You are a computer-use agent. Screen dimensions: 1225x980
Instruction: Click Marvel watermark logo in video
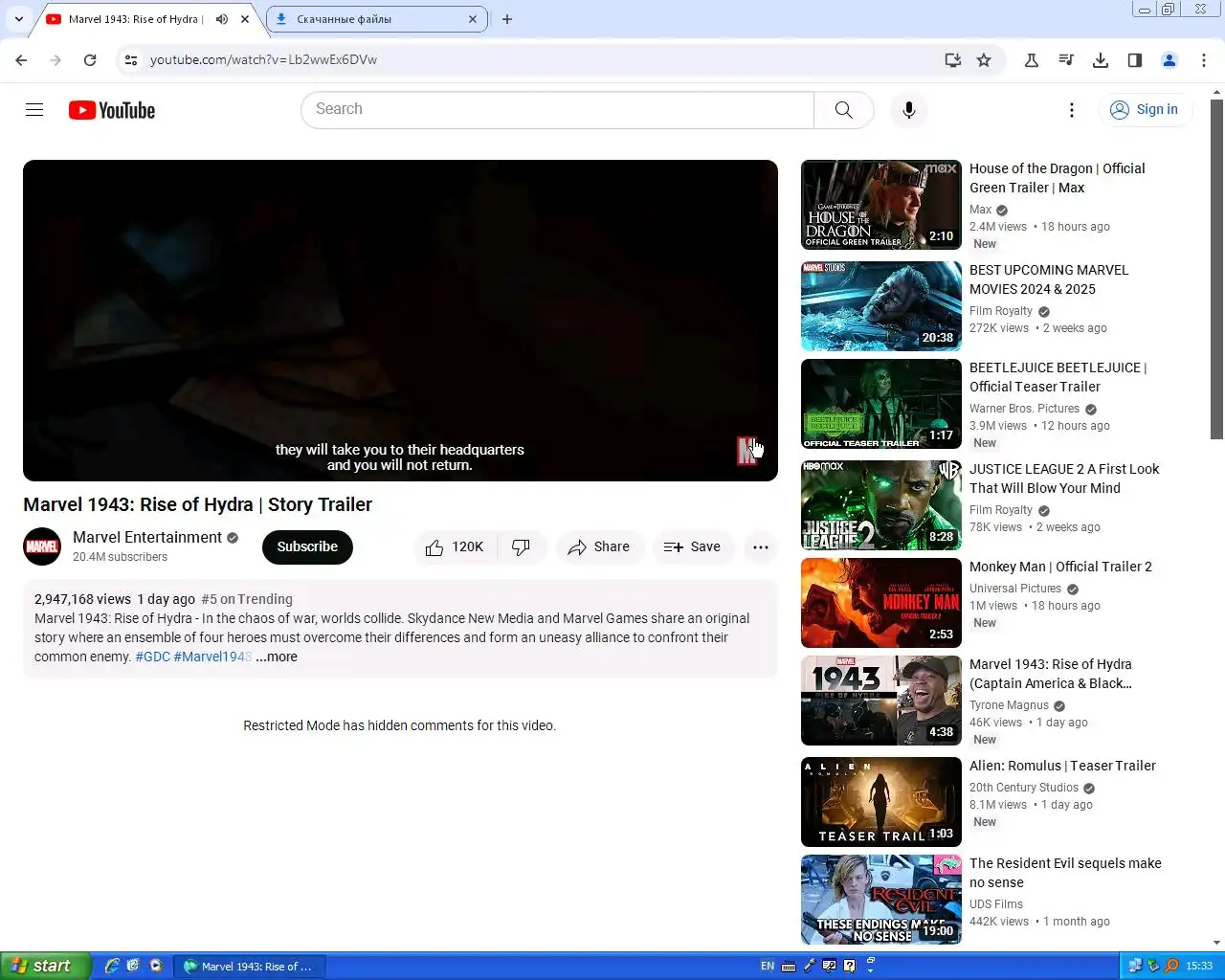[746, 451]
